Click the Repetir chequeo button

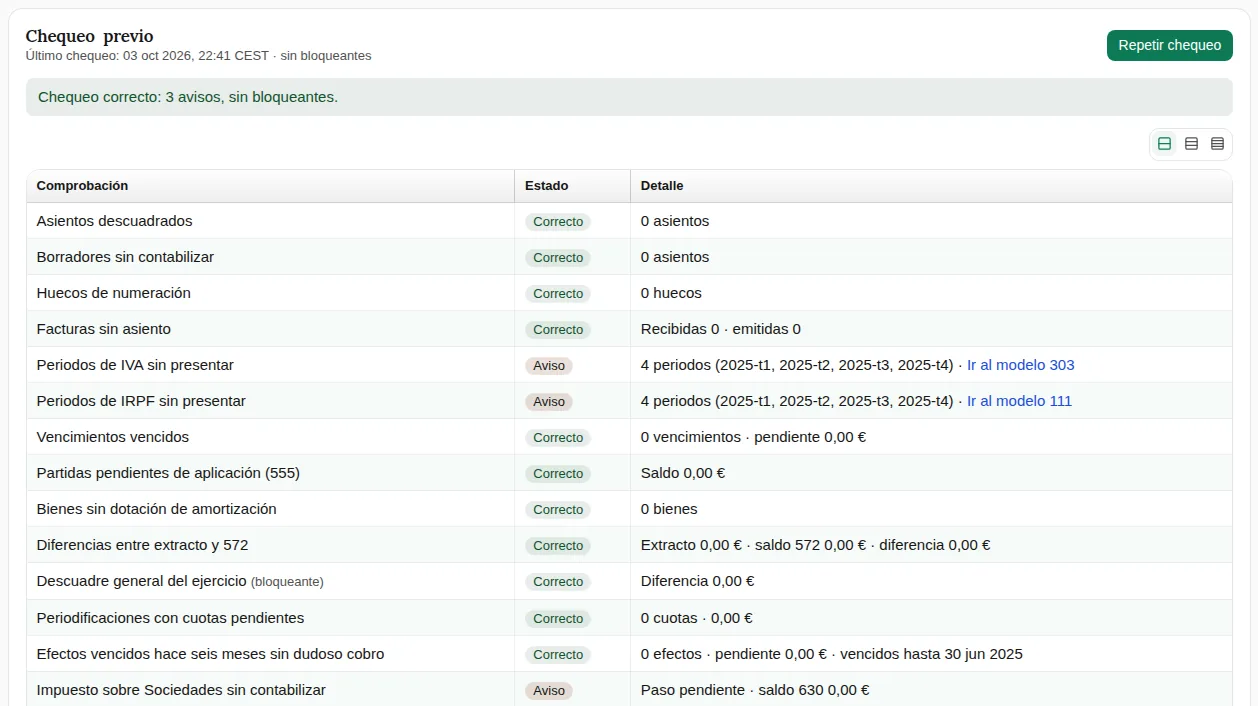click(1170, 45)
